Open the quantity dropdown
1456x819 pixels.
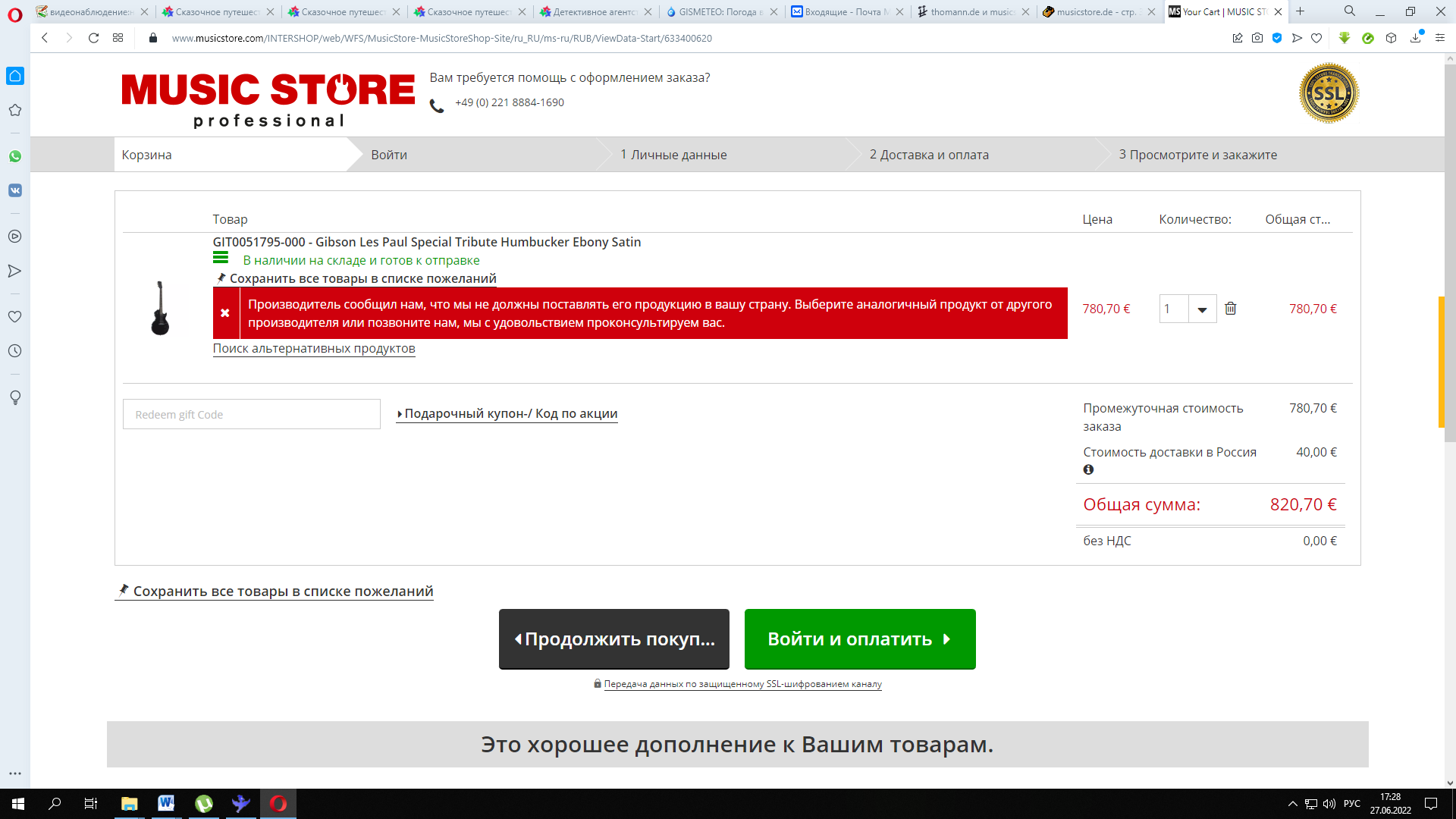1202,309
